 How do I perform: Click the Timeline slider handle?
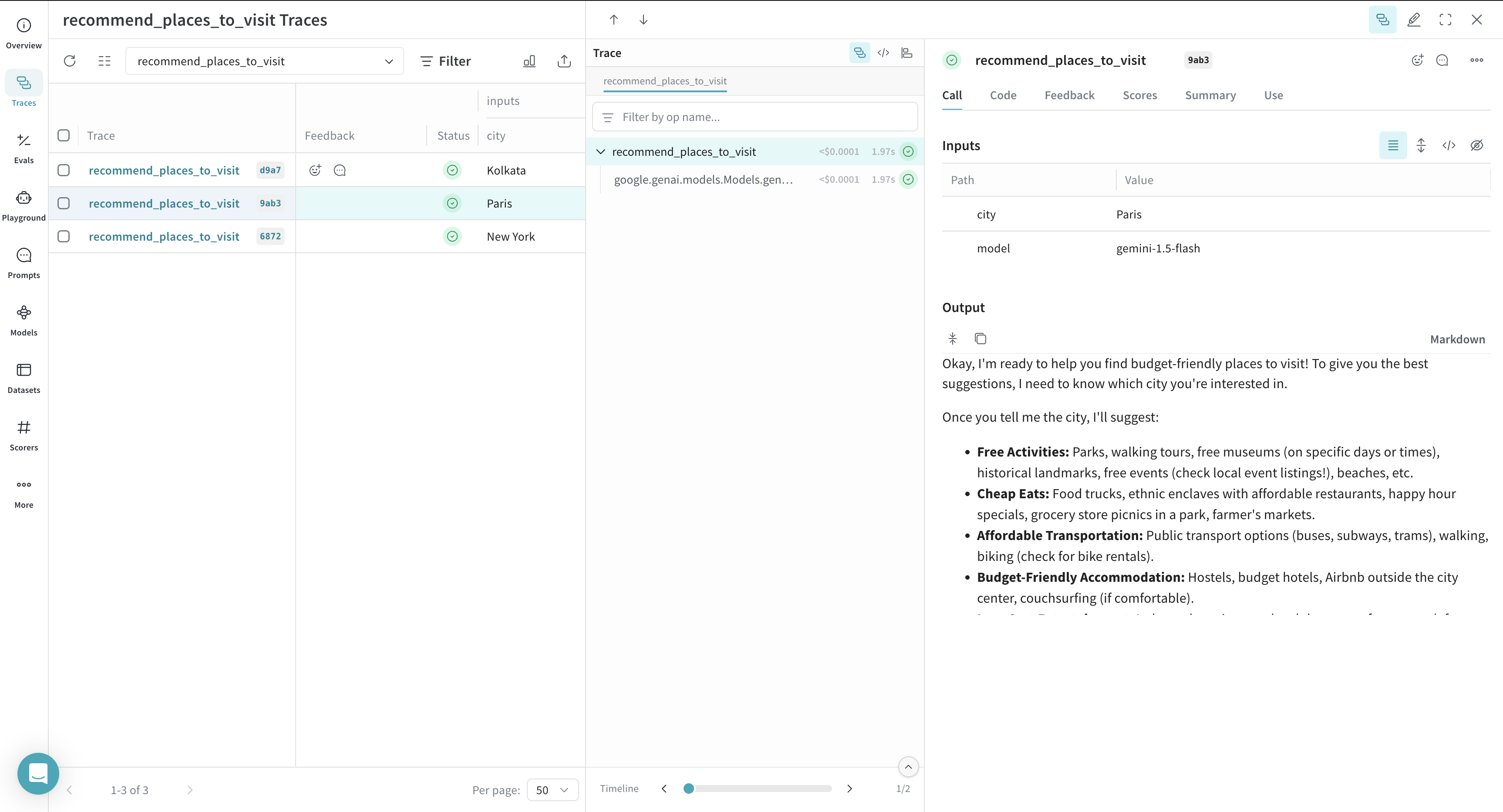(x=688, y=789)
